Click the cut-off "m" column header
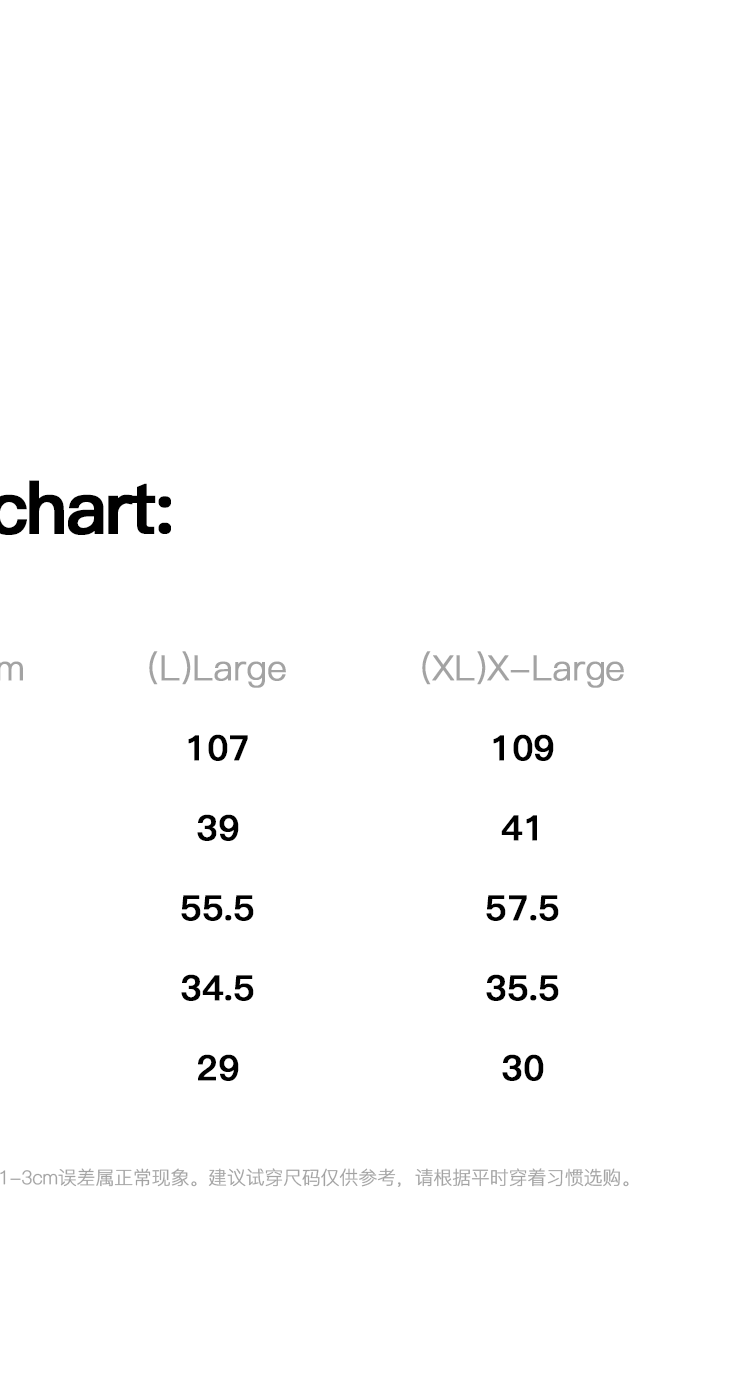The height and width of the screenshot is (1399, 750). (11, 670)
